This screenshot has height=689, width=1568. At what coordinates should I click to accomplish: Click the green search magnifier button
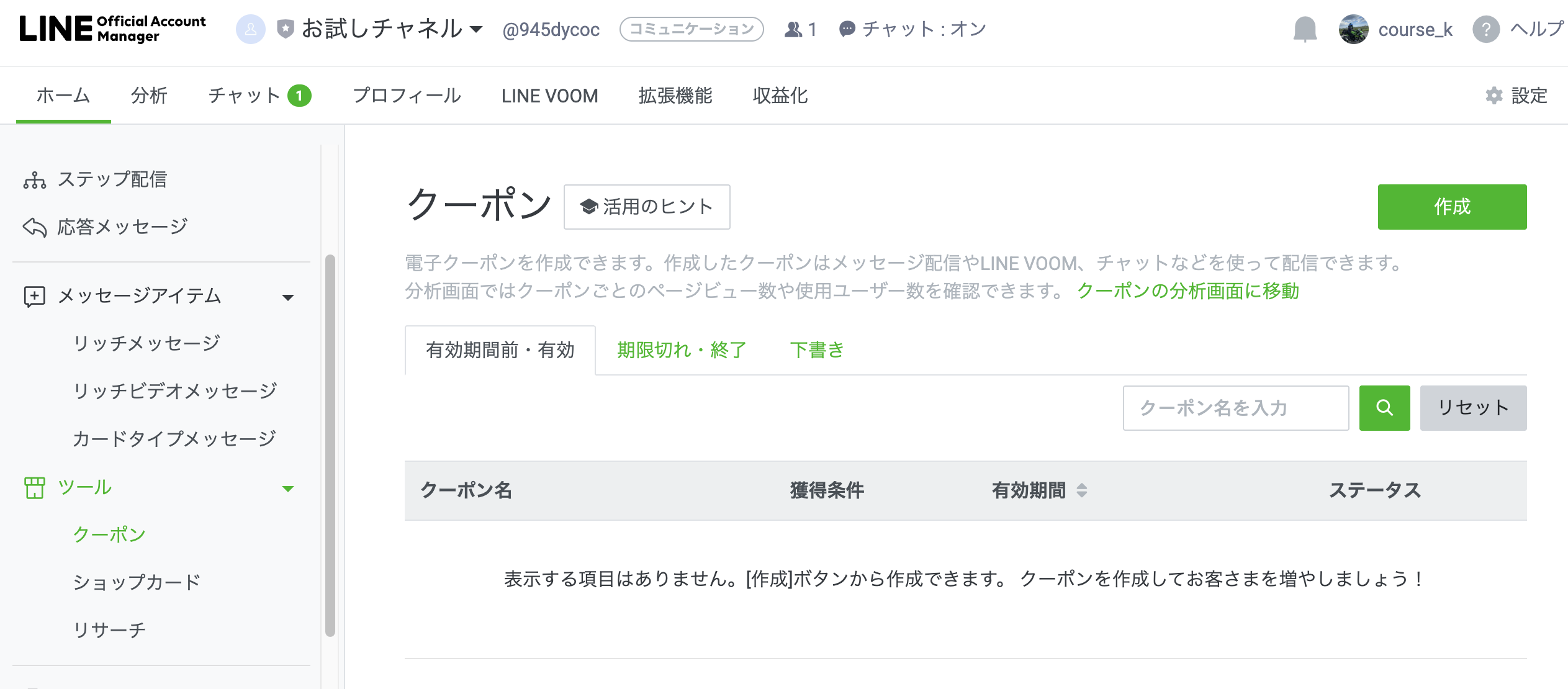point(1384,408)
